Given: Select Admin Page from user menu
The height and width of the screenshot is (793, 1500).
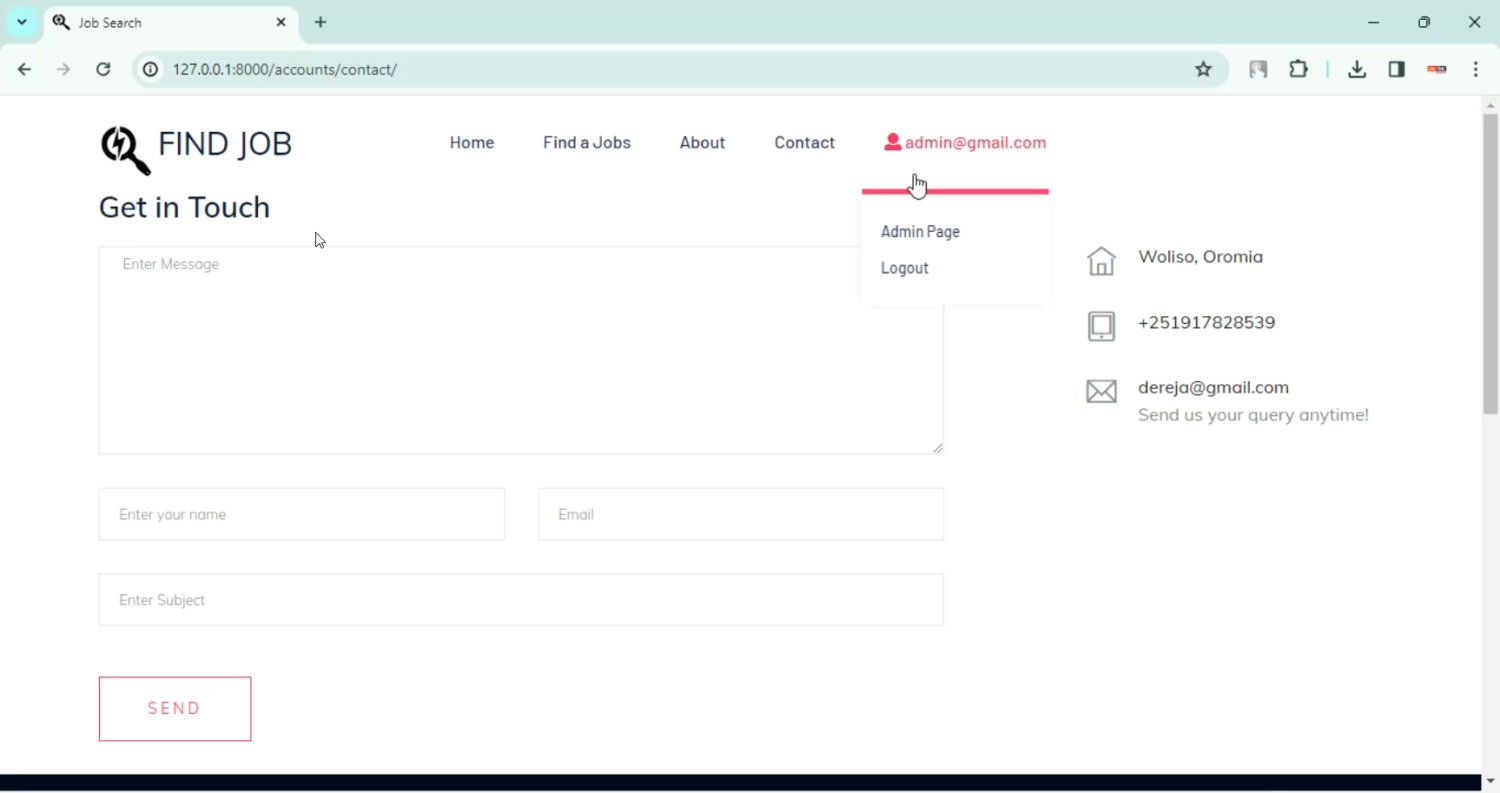Looking at the screenshot, I should pos(920,231).
